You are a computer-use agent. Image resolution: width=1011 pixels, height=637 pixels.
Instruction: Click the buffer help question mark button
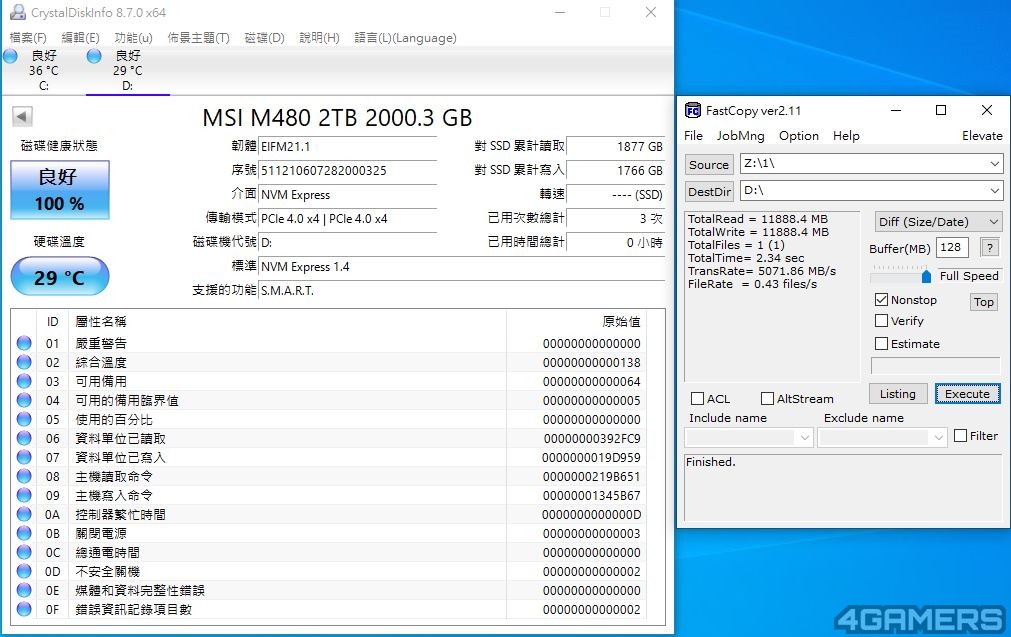[x=990, y=248]
